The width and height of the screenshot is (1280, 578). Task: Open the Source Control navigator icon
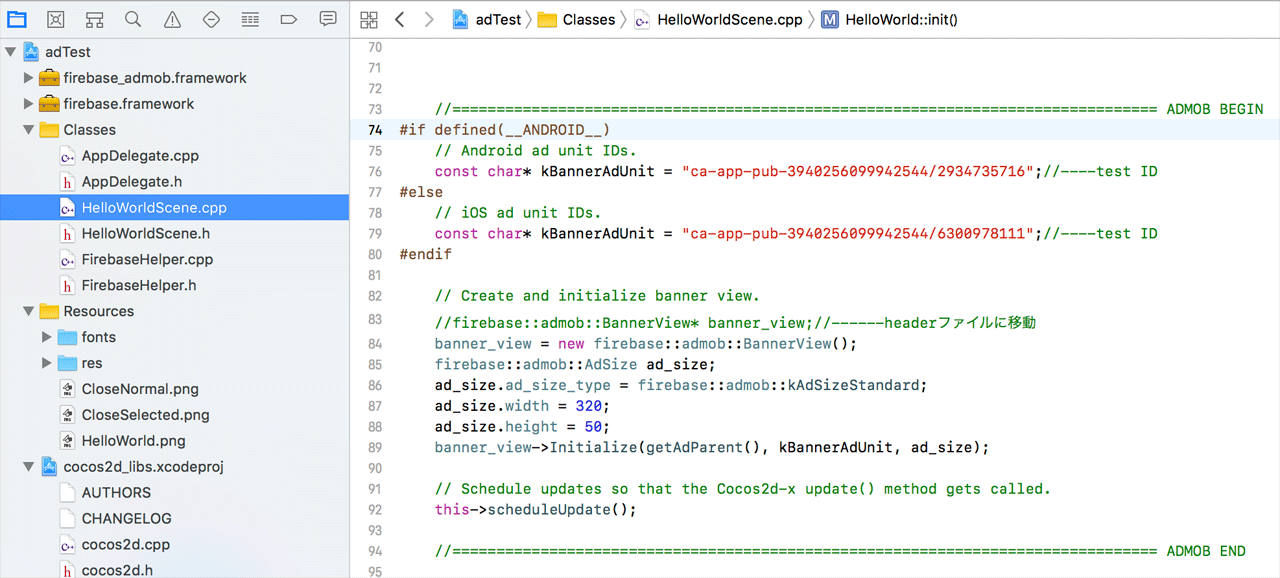click(x=56, y=19)
